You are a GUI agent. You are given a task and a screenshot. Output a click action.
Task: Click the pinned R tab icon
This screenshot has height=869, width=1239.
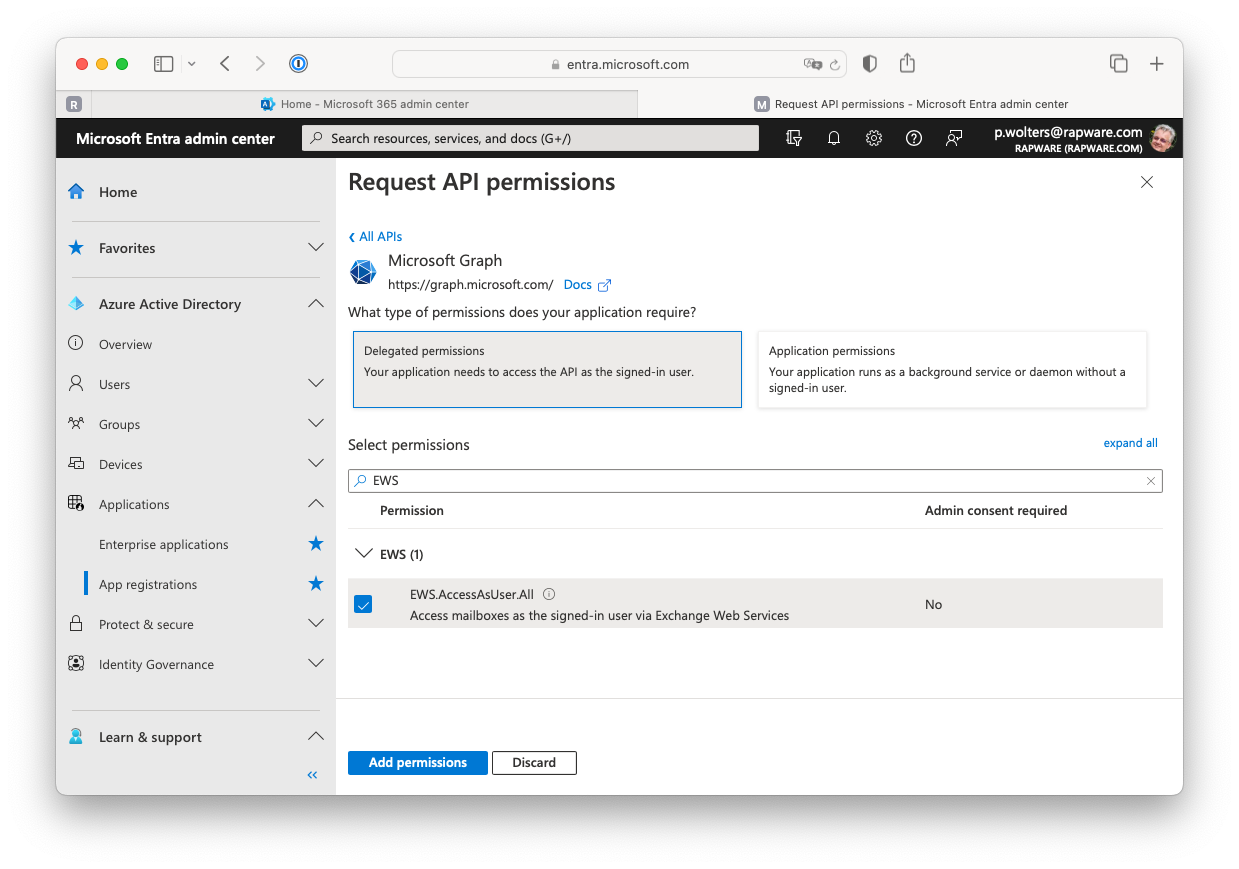(x=74, y=104)
